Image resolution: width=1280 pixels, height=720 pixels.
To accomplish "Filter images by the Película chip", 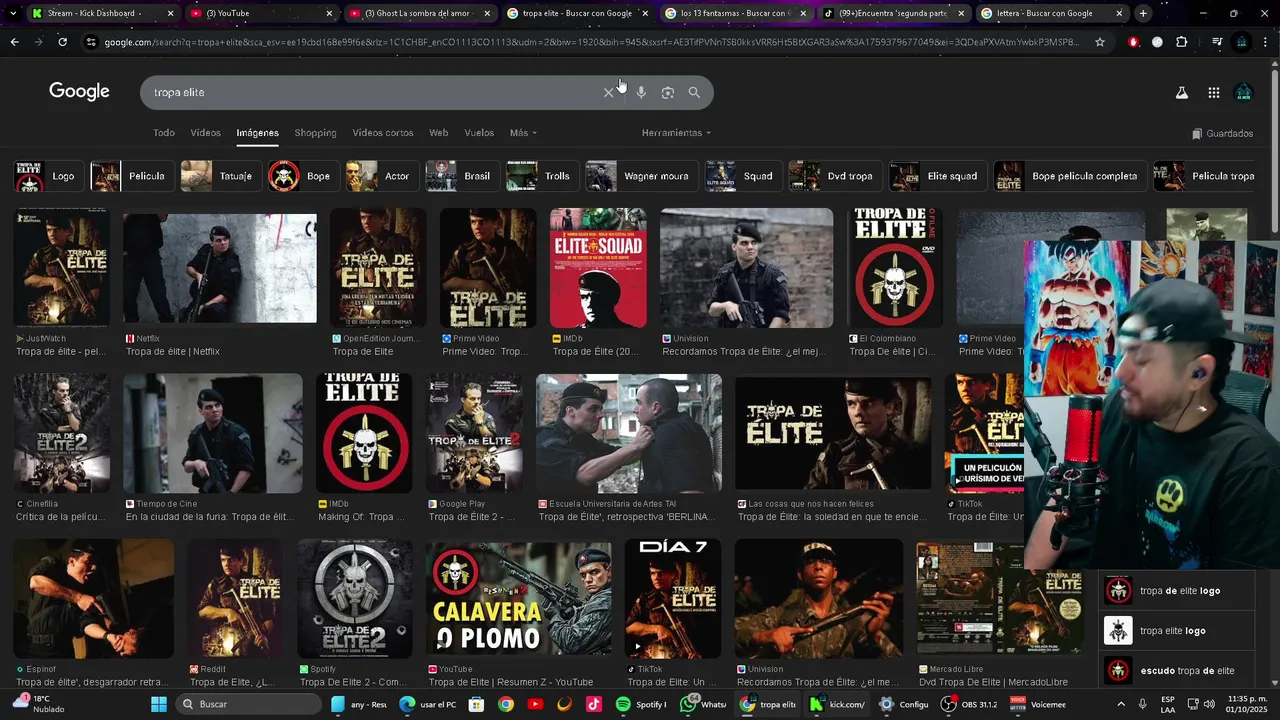I will coord(131,176).
